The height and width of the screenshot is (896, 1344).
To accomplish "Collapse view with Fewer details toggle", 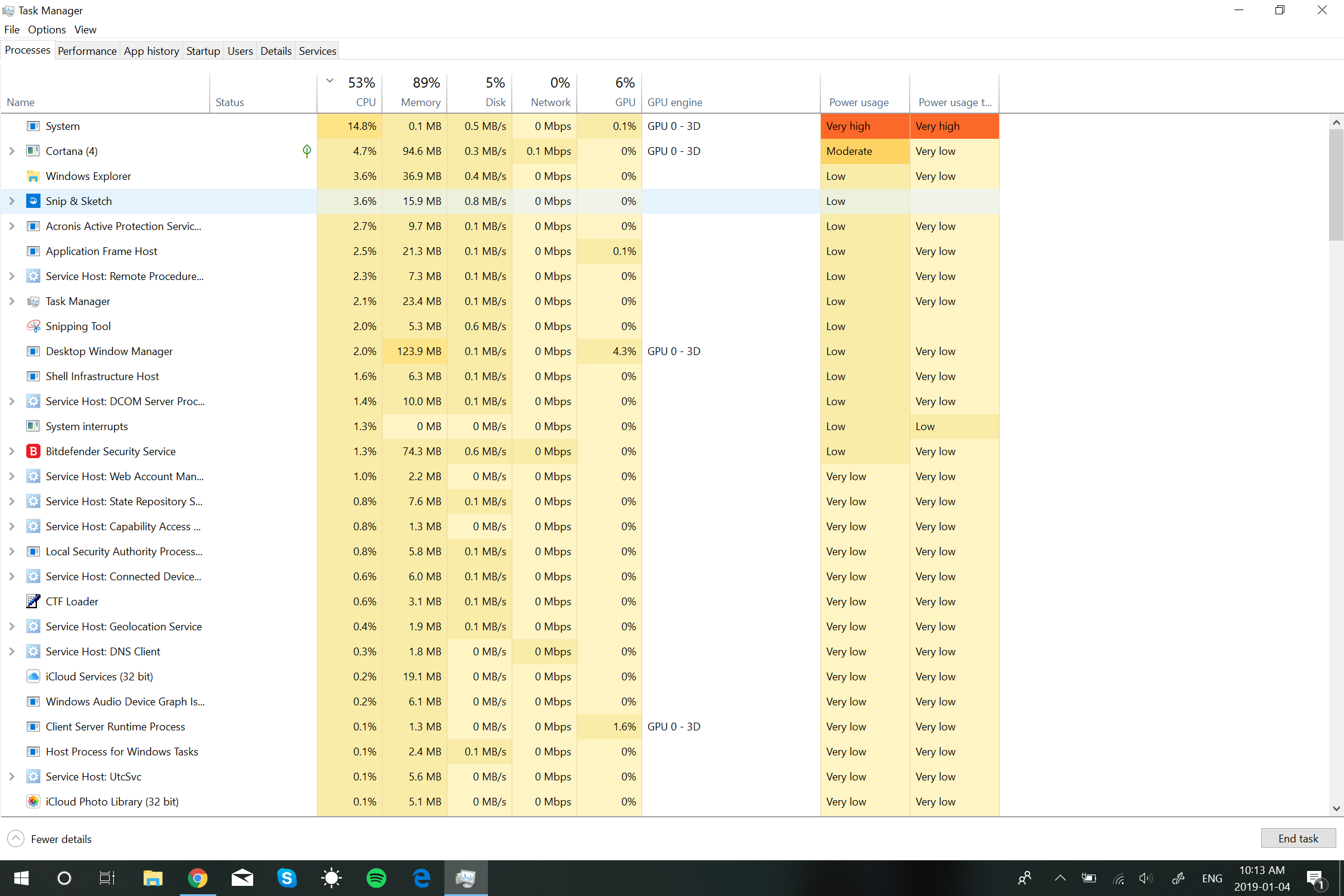I will click(x=50, y=839).
